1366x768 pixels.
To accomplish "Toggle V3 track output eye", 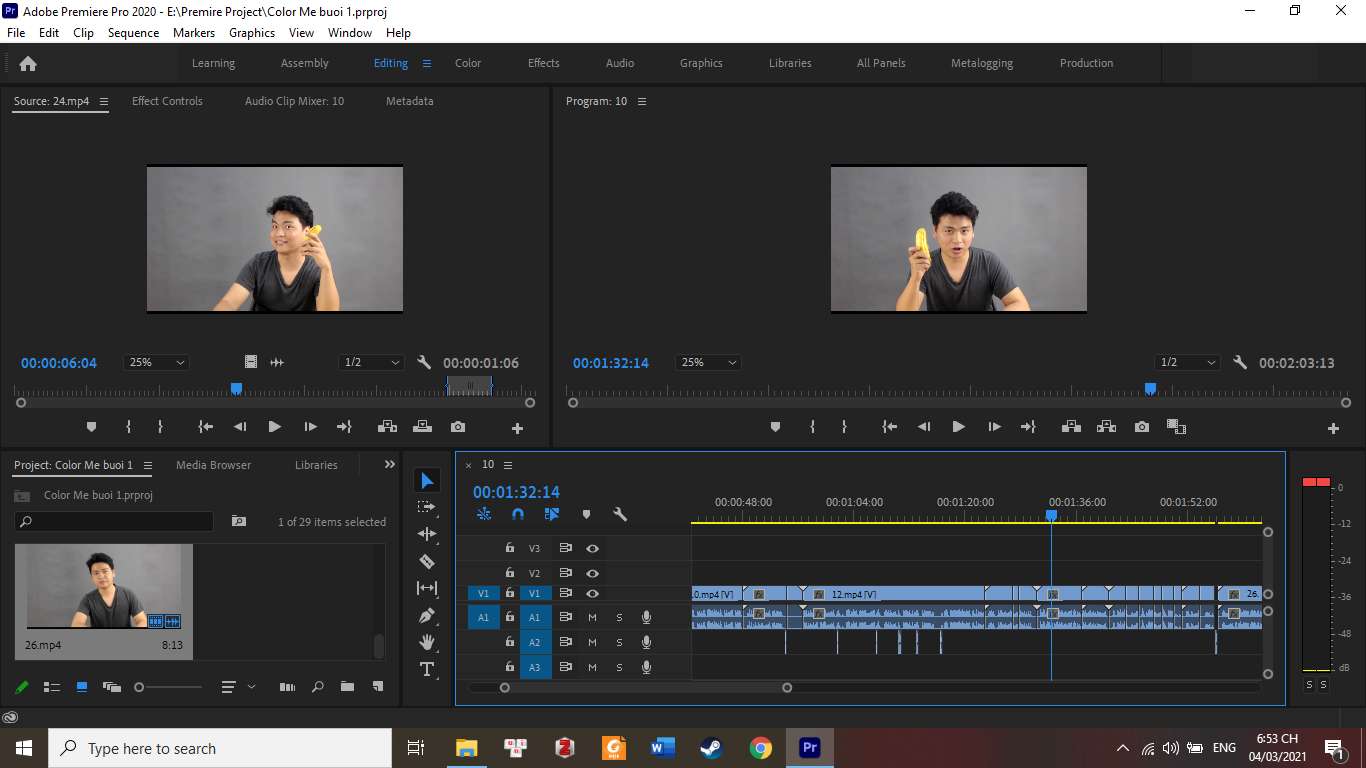I will tap(592, 548).
